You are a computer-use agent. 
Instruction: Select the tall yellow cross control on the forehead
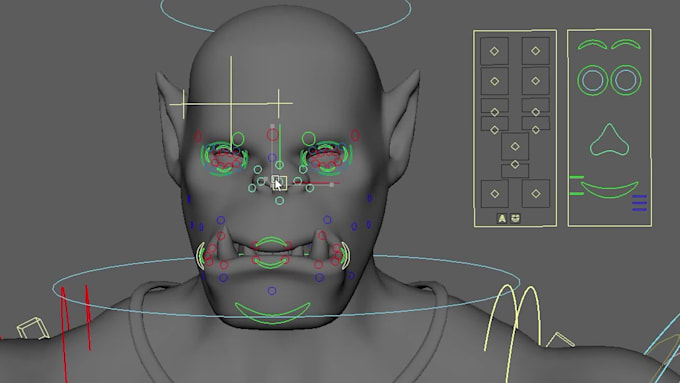(231, 104)
